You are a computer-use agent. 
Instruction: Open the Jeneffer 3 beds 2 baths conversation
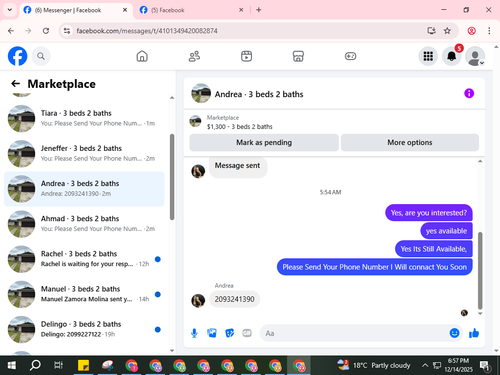pos(84,153)
